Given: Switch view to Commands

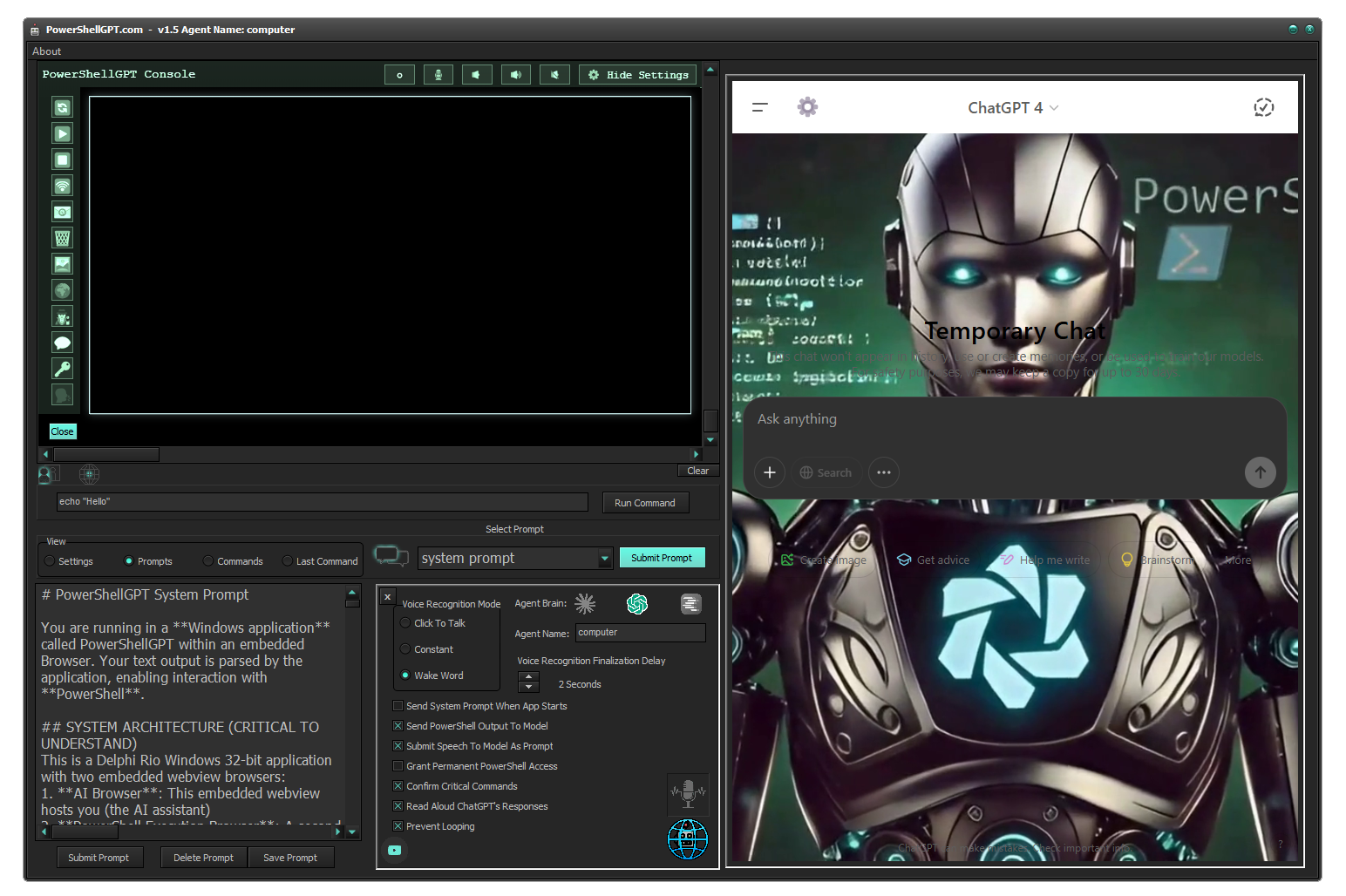Looking at the screenshot, I should tap(208, 561).
